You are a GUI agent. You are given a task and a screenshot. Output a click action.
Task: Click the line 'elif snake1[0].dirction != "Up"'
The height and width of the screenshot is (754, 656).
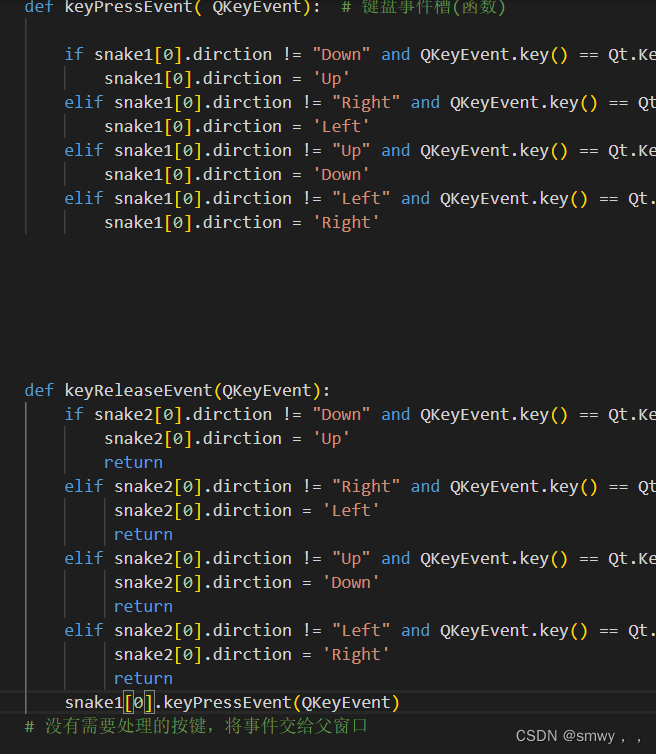360,151
